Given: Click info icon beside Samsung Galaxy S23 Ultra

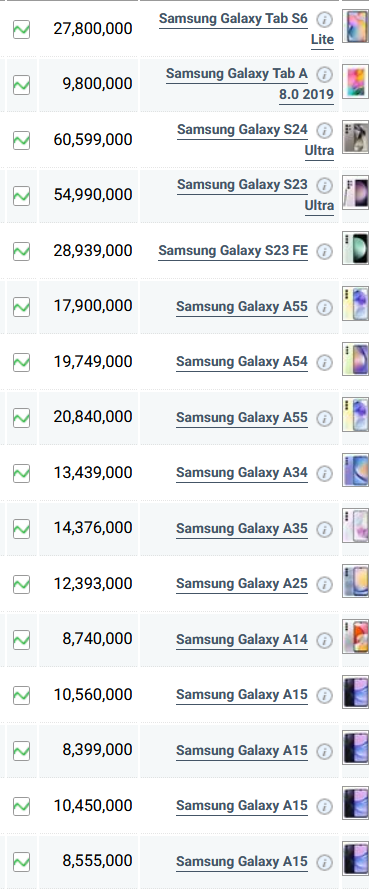Looking at the screenshot, I should 324,185.
